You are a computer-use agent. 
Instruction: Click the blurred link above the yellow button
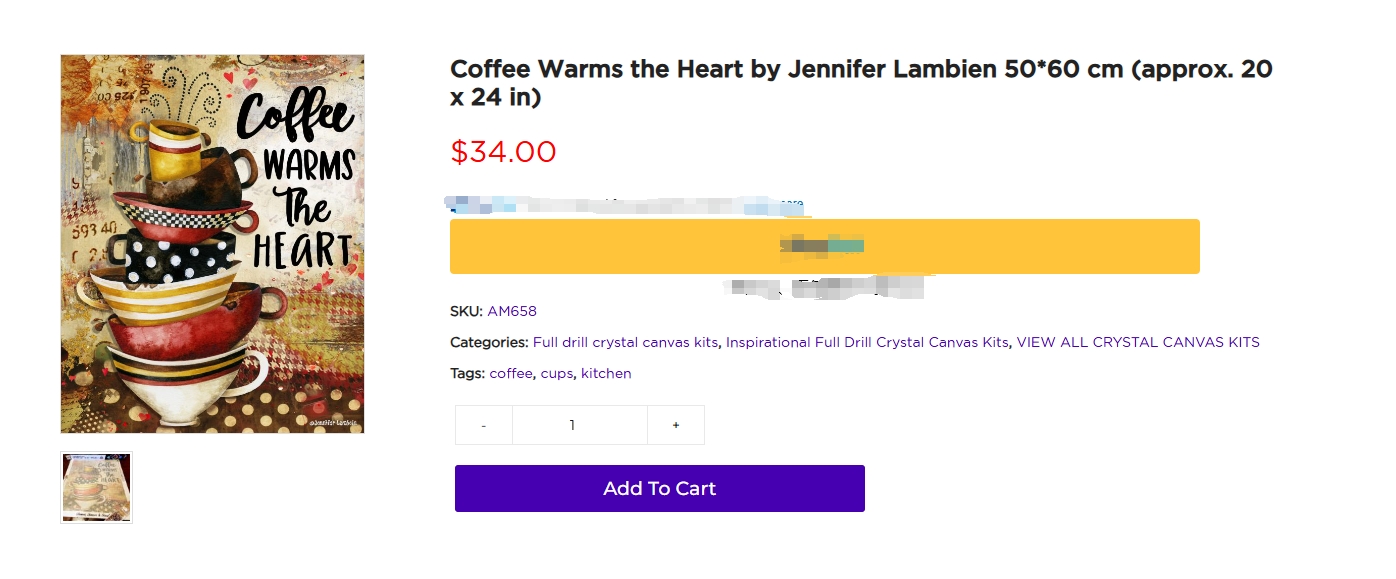625,205
